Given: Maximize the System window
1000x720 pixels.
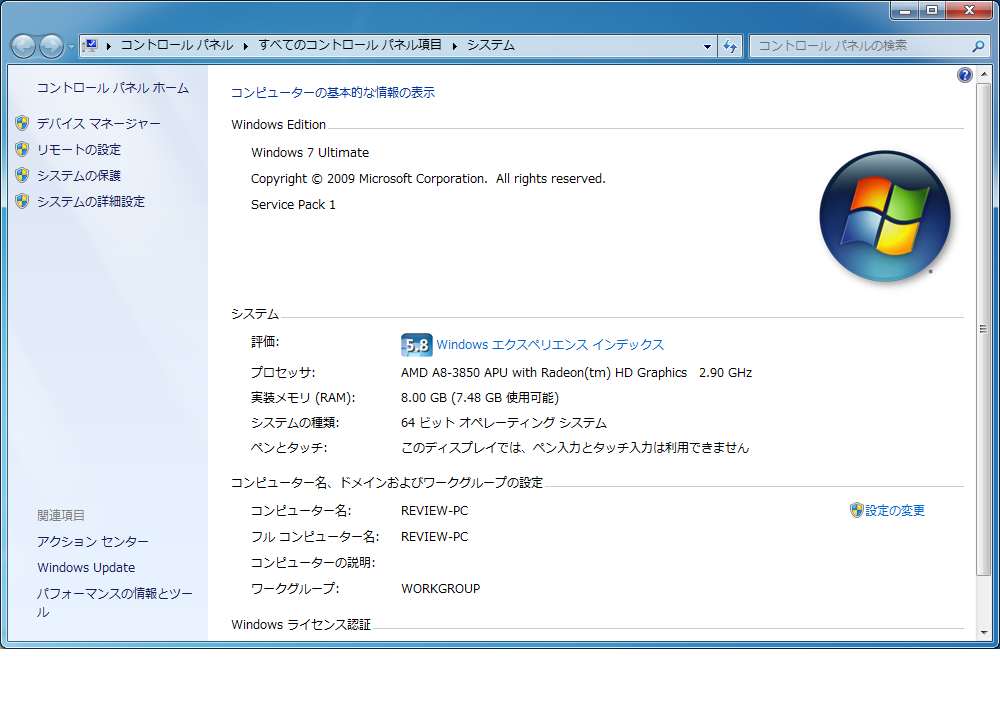Looking at the screenshot, I should [x=932, y=10].
